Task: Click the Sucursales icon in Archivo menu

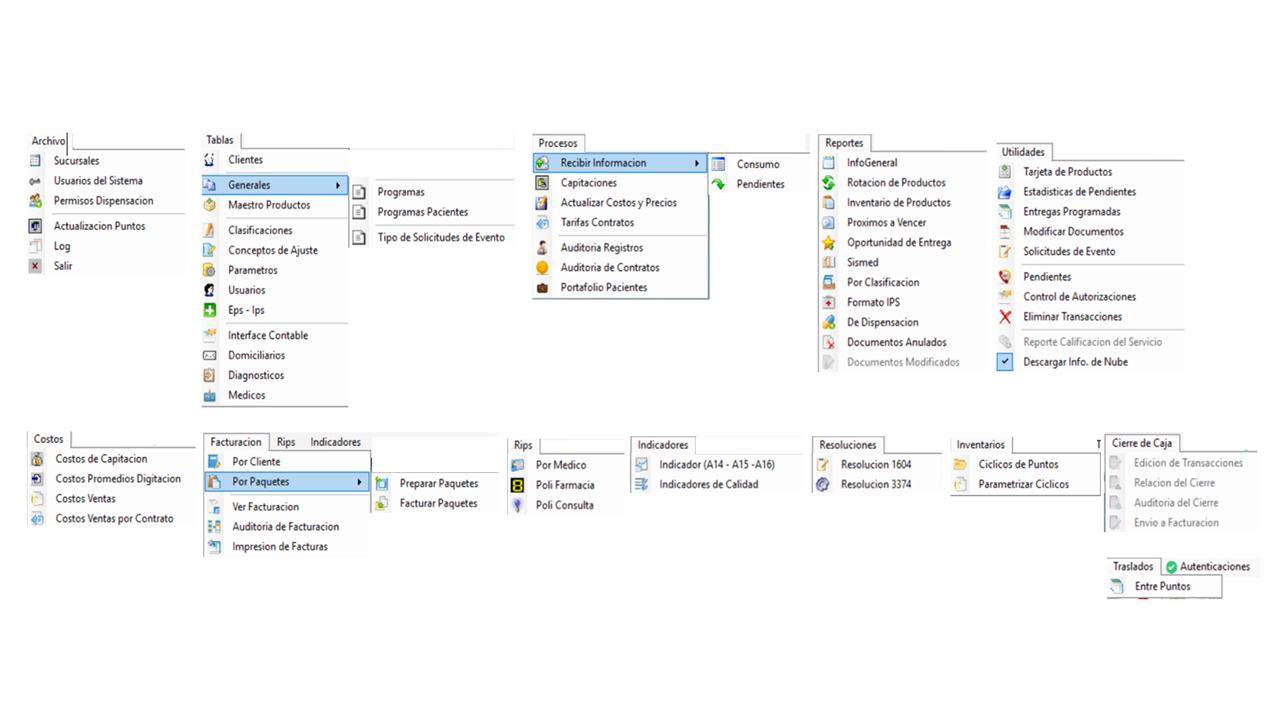Action: coord(36,161)
